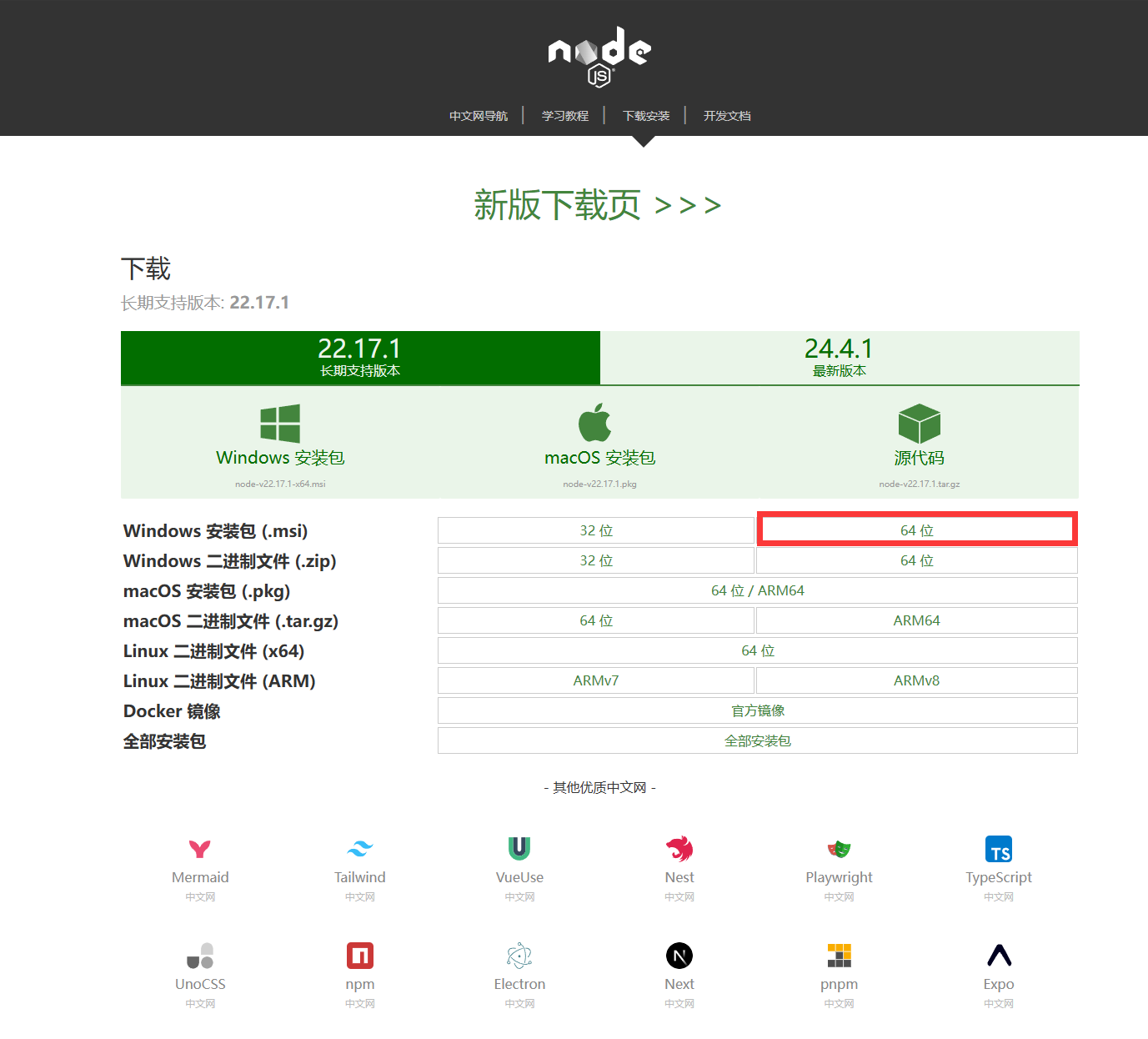Open the Docker 官方镜像 link

757,710
